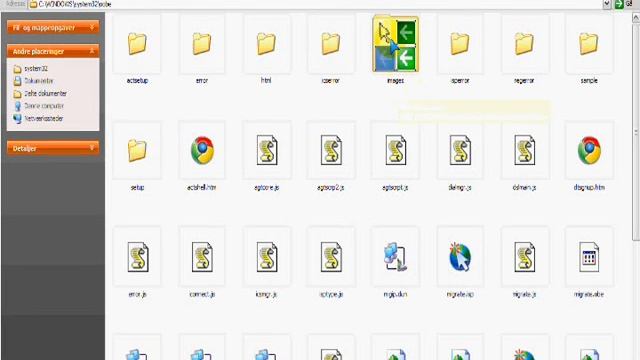640x360 pixels.
Task: Collapse the Andre placeringer panel
Action: click(x=53, y=51)
